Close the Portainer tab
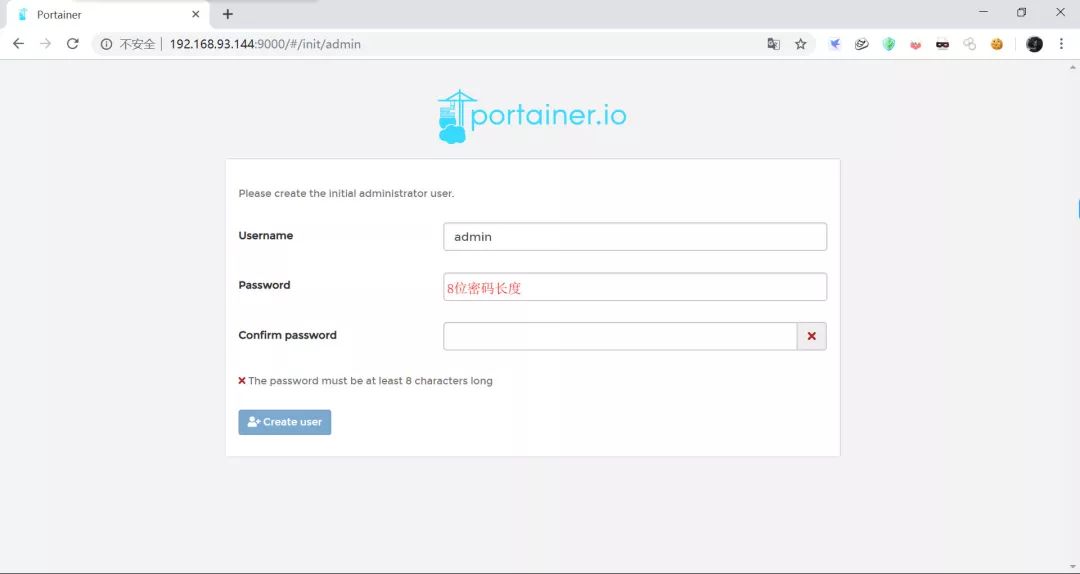 [196, 14]
